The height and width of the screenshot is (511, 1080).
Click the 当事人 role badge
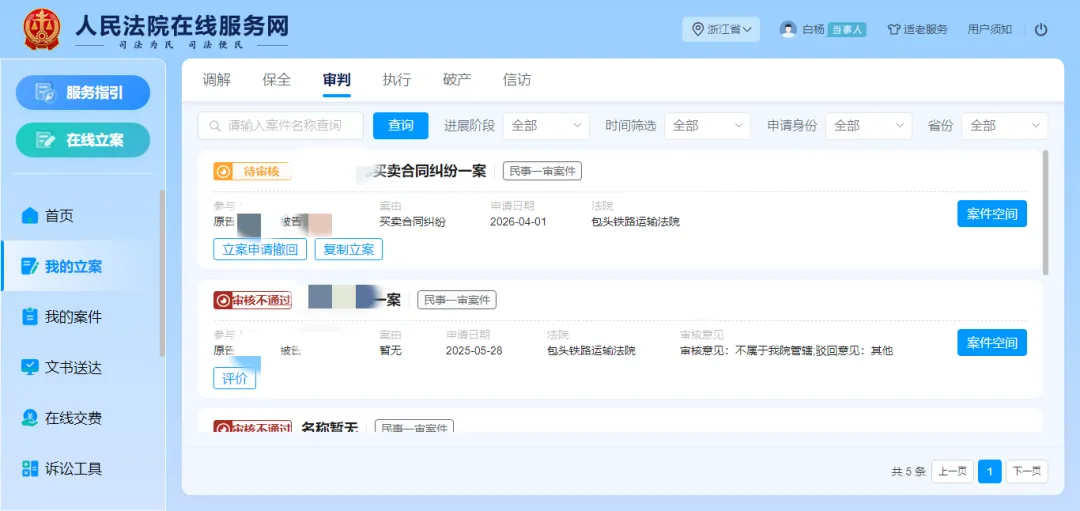click(847, 30)
